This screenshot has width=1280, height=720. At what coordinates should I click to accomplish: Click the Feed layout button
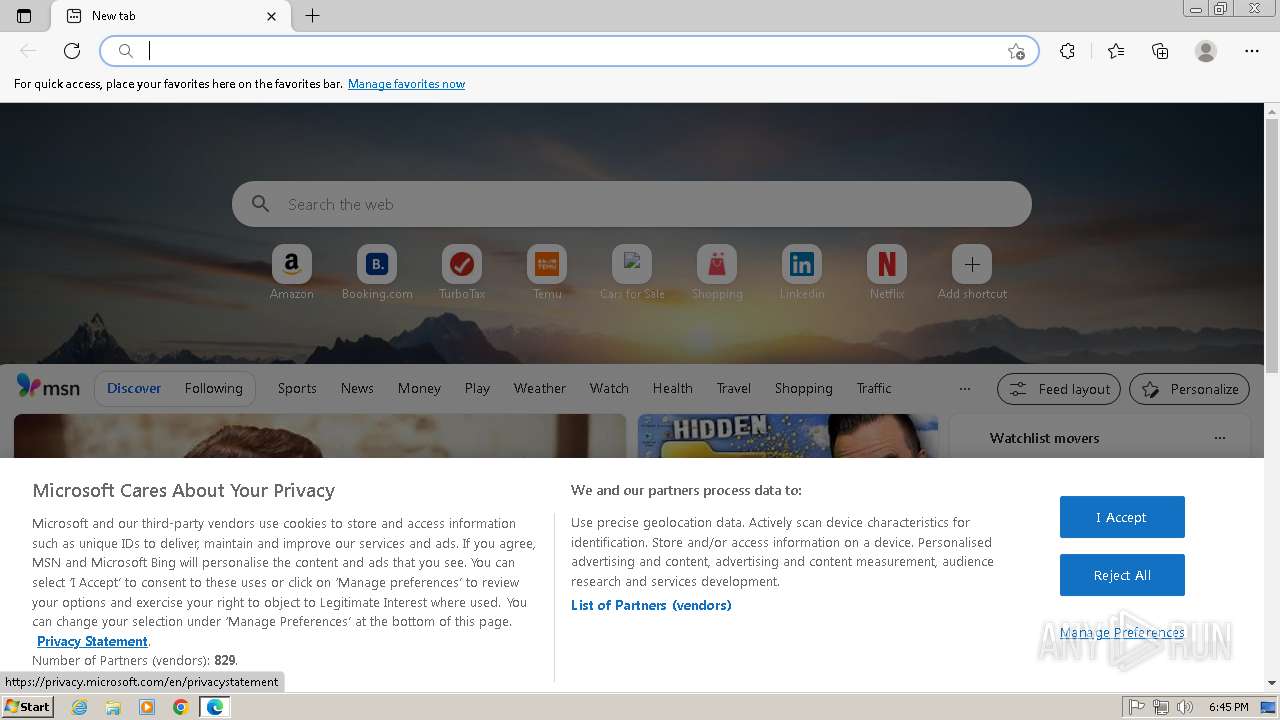1060,389
